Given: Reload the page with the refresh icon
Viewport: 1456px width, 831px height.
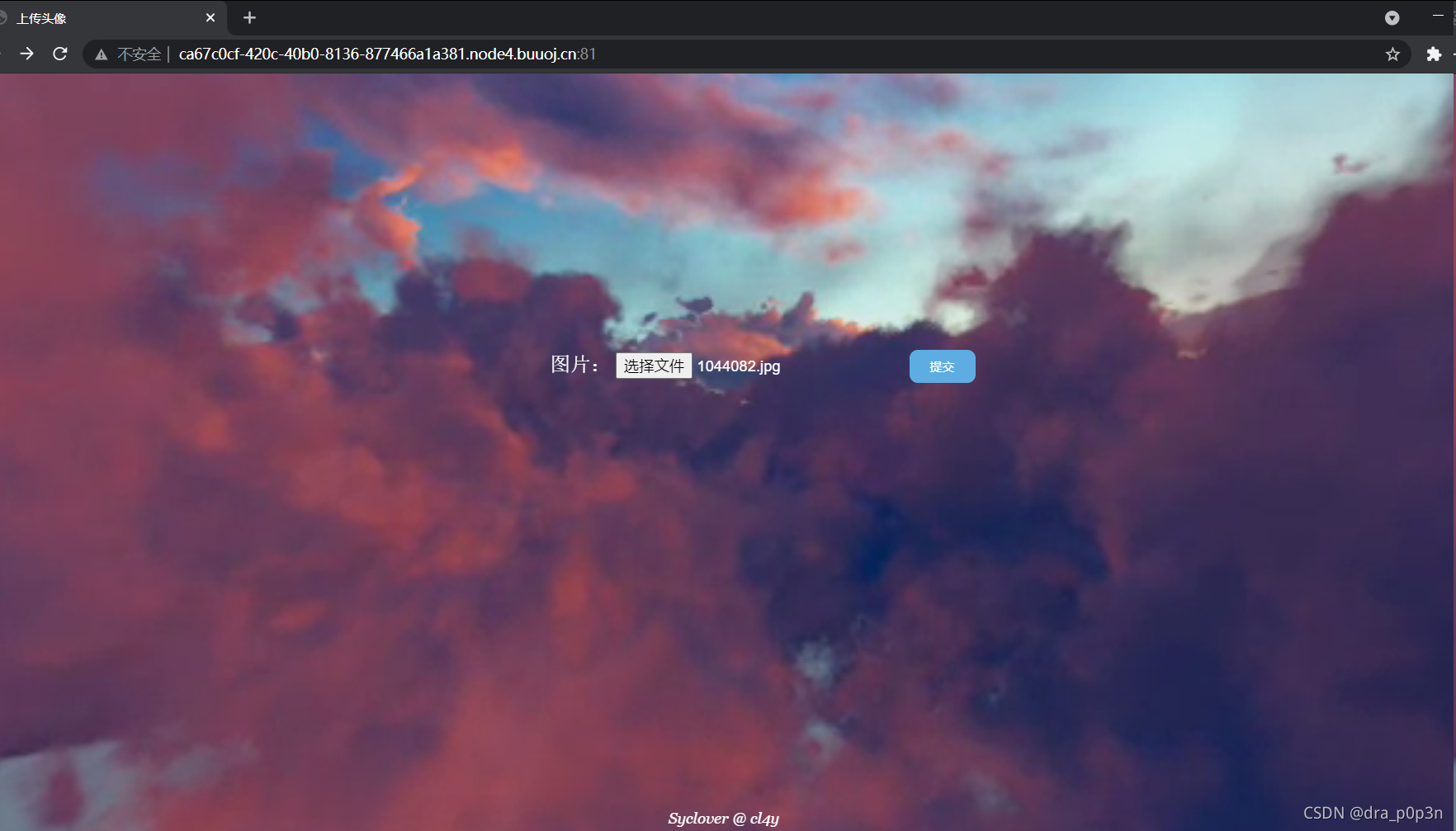Looking at the screenshot, I should point(60,54).
